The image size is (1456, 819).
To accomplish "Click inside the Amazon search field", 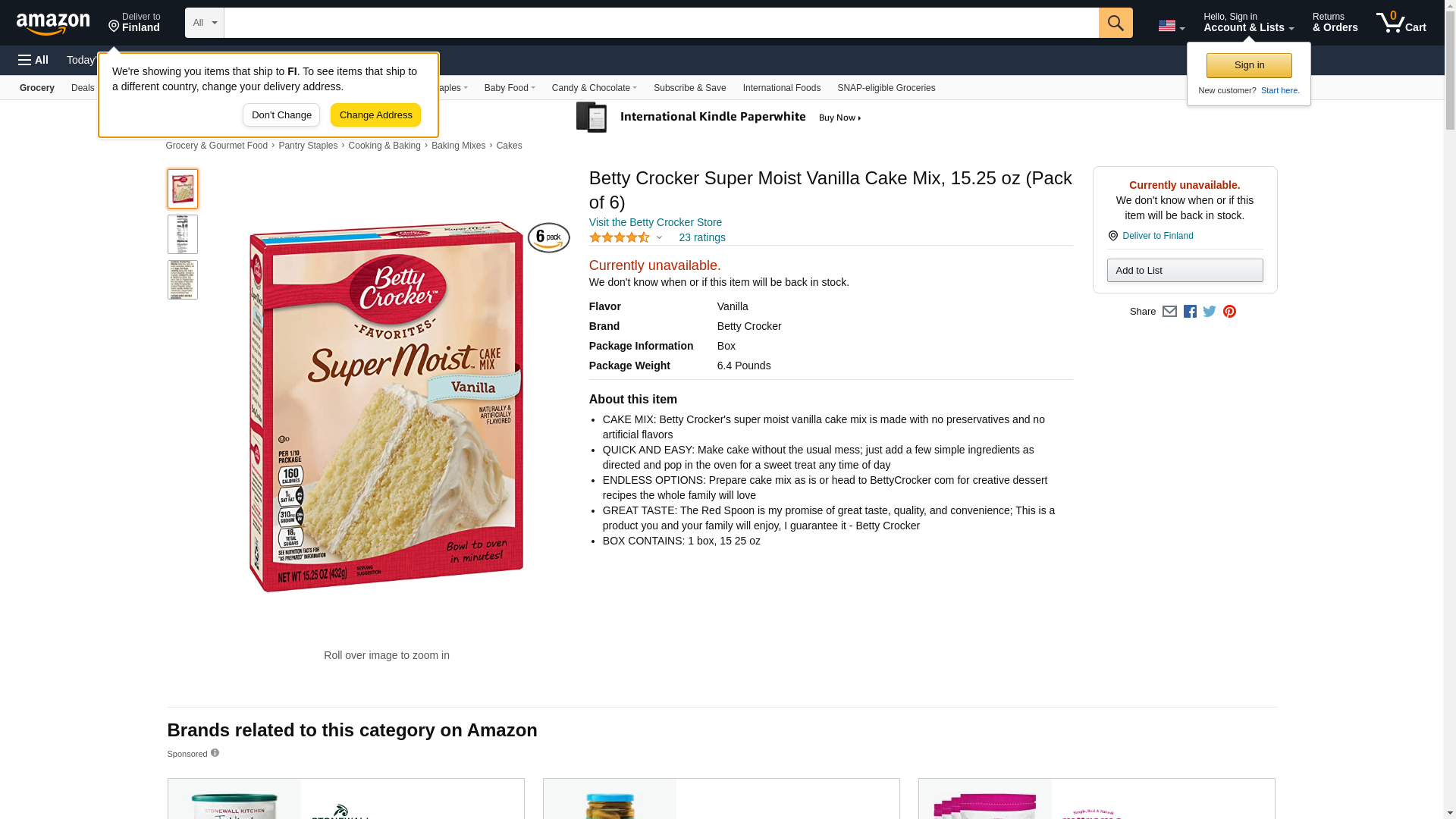I will [x=661, y=23].
